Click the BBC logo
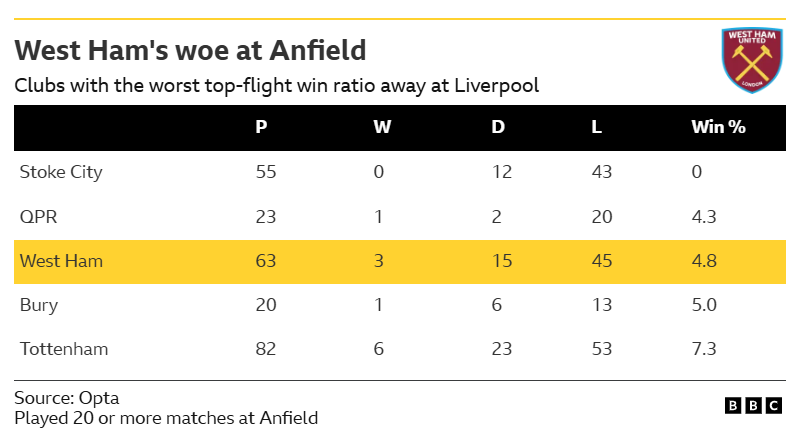The height and width of the screenshot is (445, 795). 753,405
